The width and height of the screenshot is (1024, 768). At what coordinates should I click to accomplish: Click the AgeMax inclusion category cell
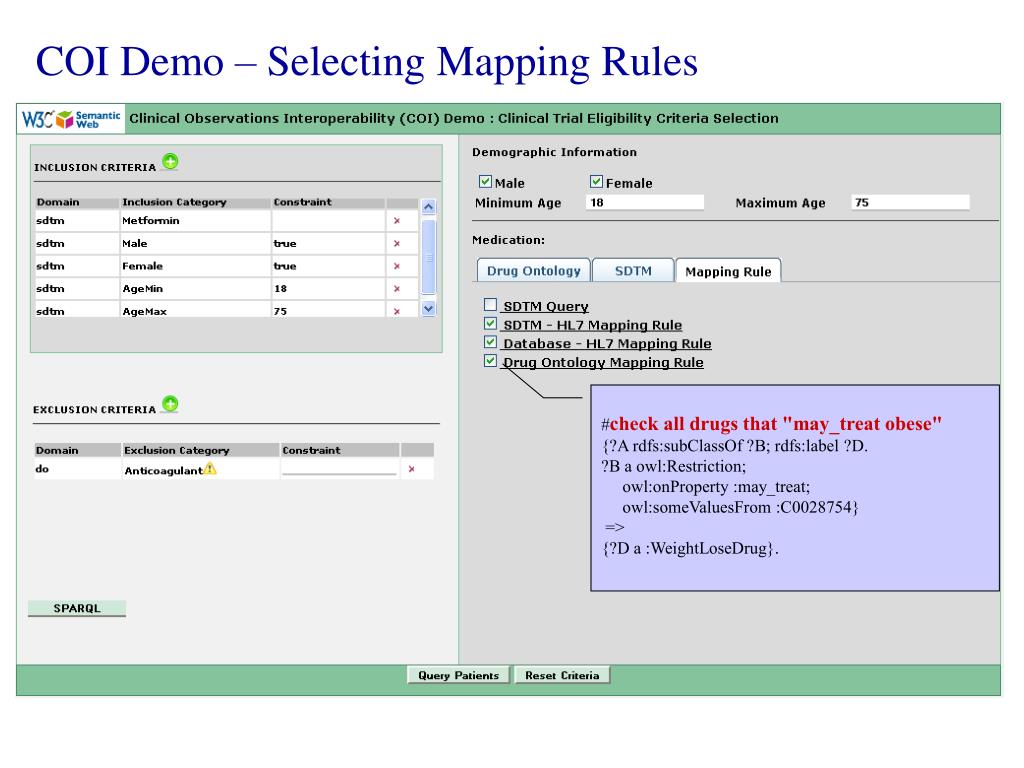[x=195, y=312]
